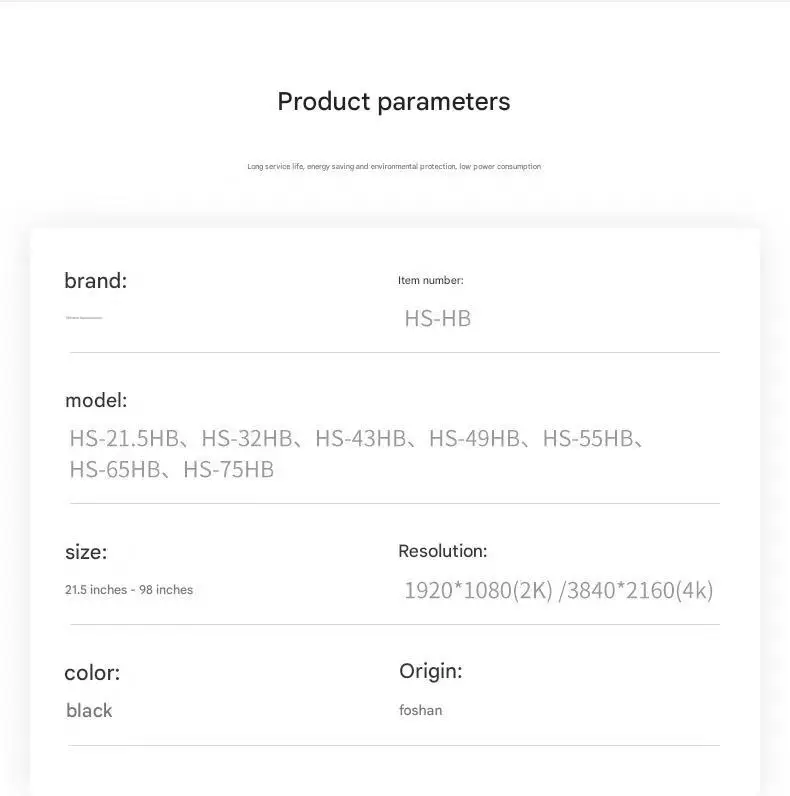Screen dimensions: 790x796
Task: Click model HS-49HB
Action: (475, 438)
